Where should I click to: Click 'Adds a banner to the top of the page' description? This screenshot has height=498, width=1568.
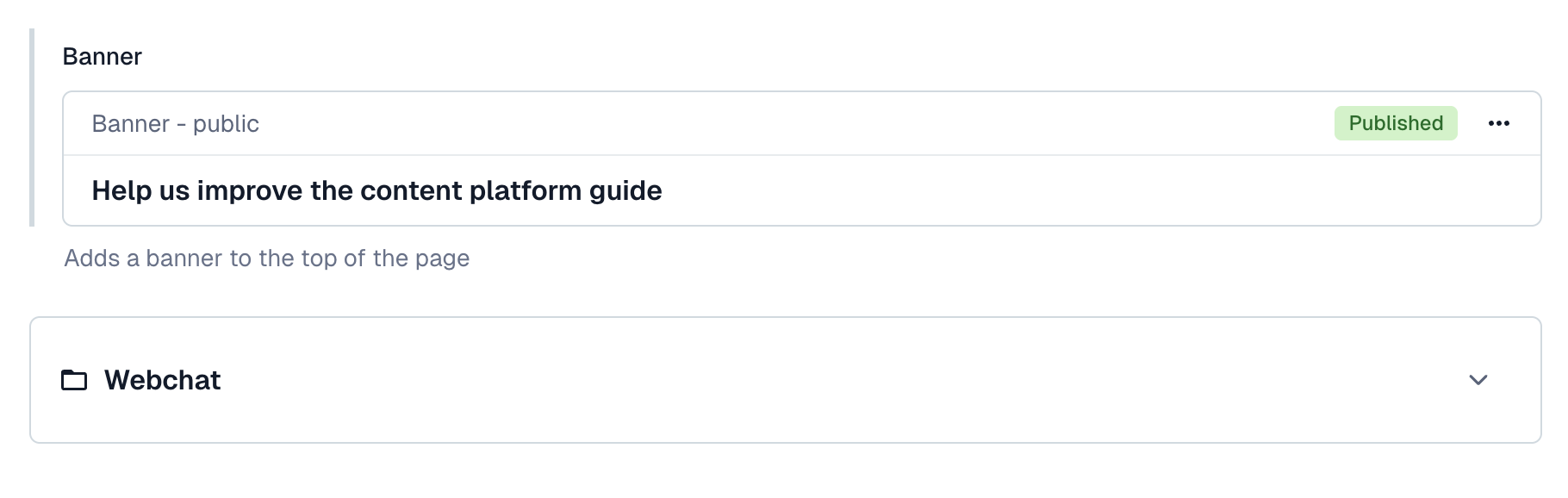(x=267, y=258)
